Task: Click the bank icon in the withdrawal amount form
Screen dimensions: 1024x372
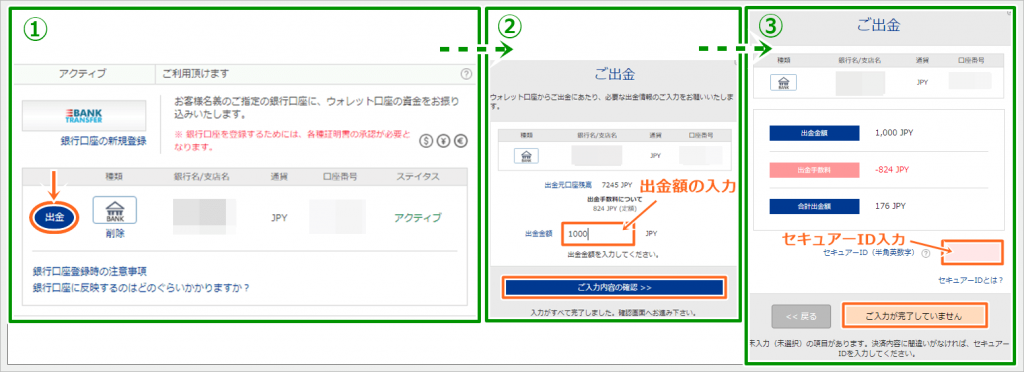Action: (526, 156)
